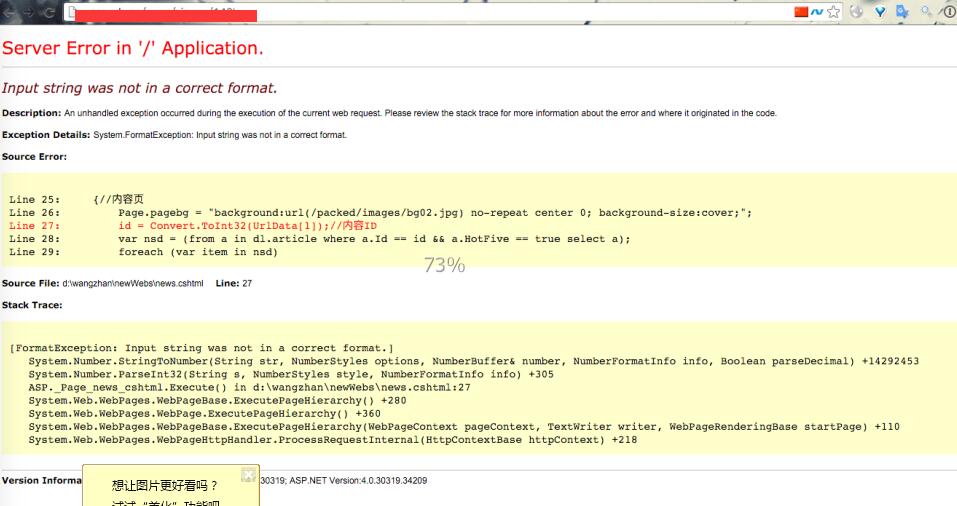Focus the browser address bar
The width and height of the screenshot is (957, 506).
tap(400, 13)
